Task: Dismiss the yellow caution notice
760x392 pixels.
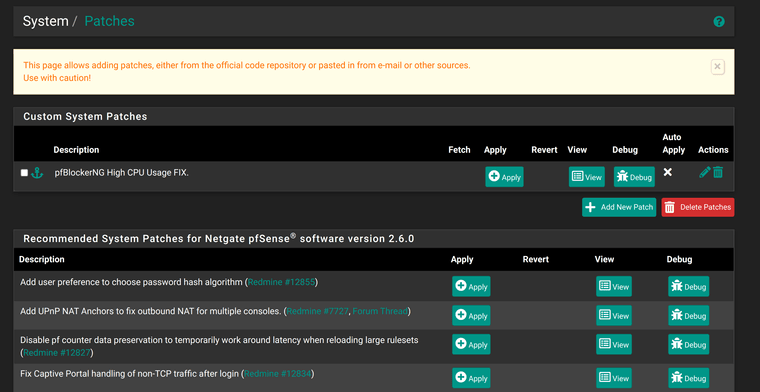Action: tap(718, 67)
